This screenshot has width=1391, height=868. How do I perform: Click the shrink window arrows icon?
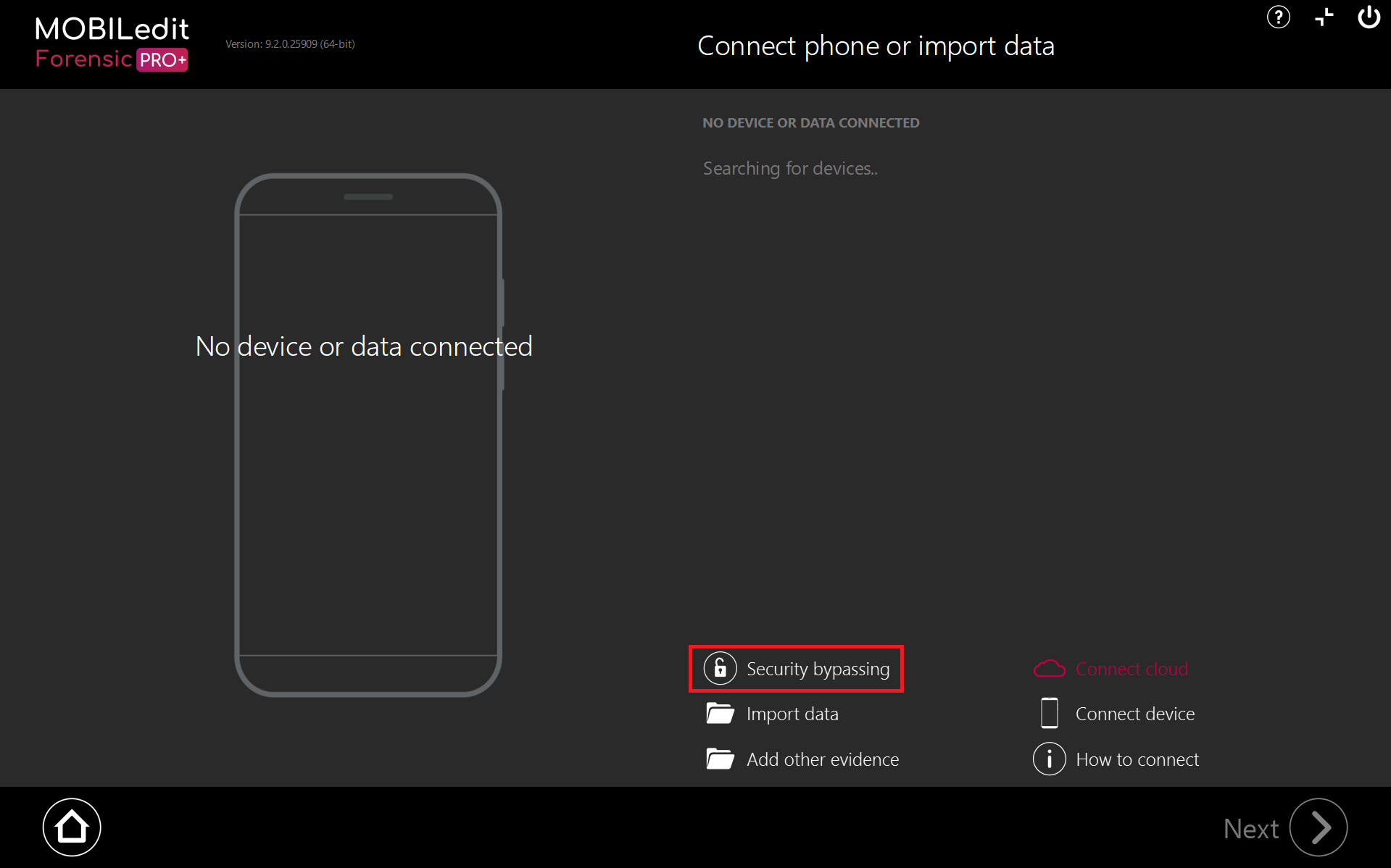click(1324, 17)
